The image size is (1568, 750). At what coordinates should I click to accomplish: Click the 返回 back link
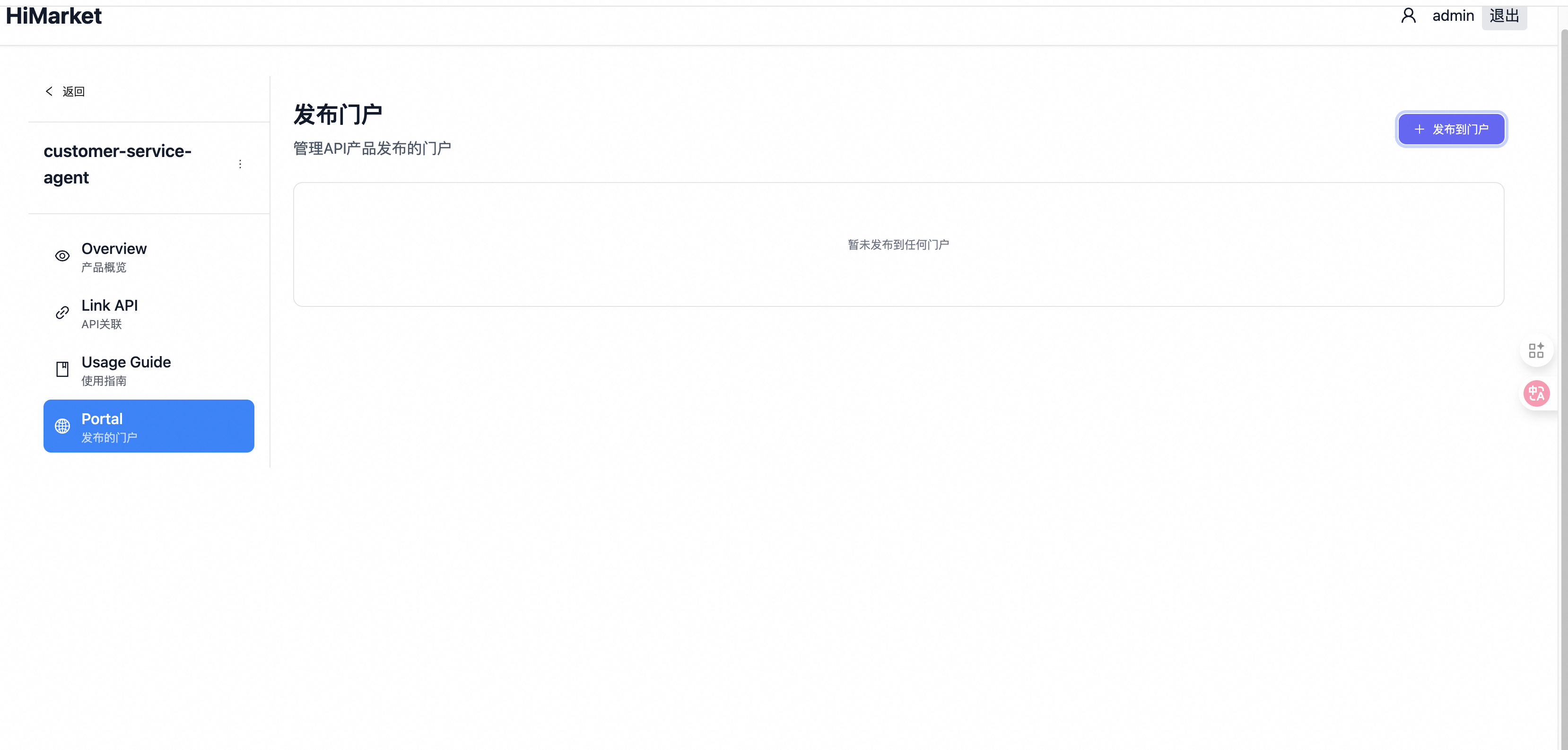(65, 91)
